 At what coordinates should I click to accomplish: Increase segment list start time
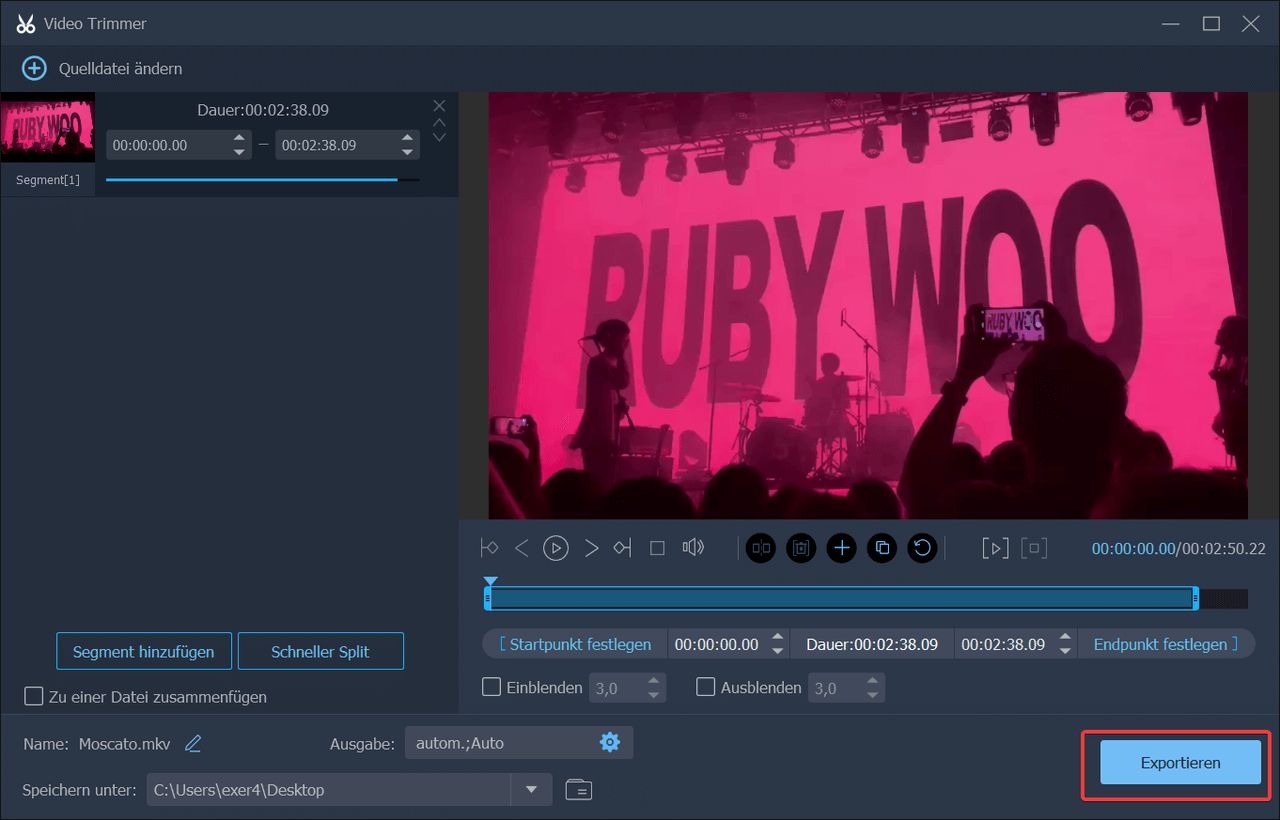pyautogui.click(x=239, y=138)
